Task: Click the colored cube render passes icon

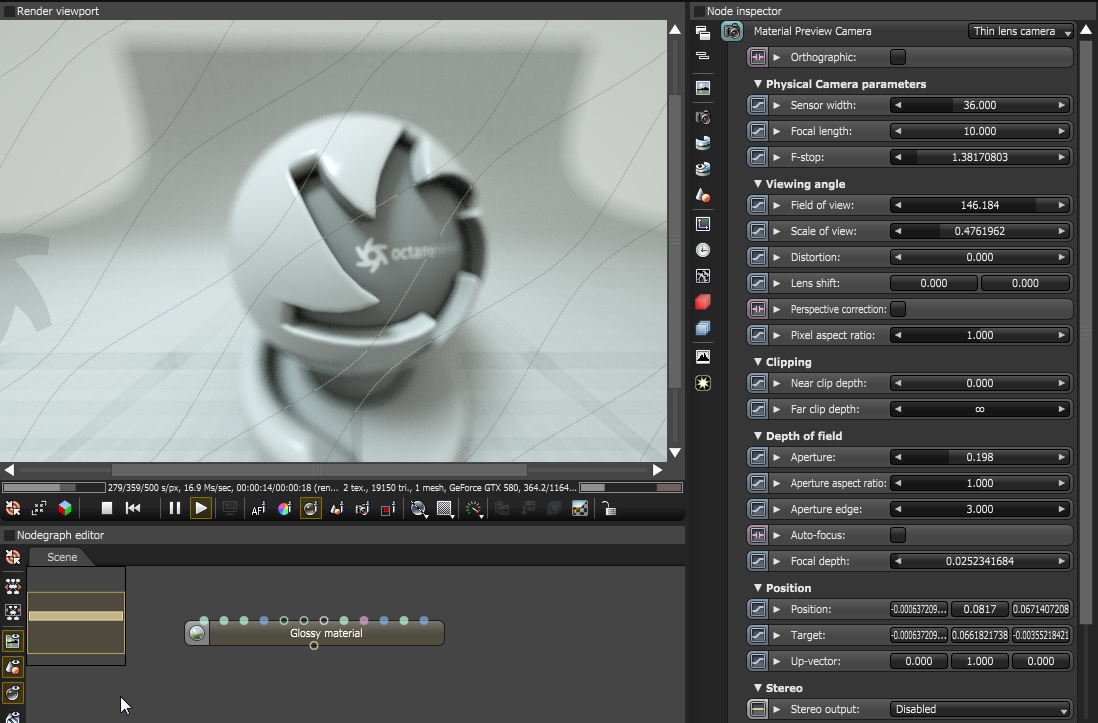Action: [x=65, y=509]
